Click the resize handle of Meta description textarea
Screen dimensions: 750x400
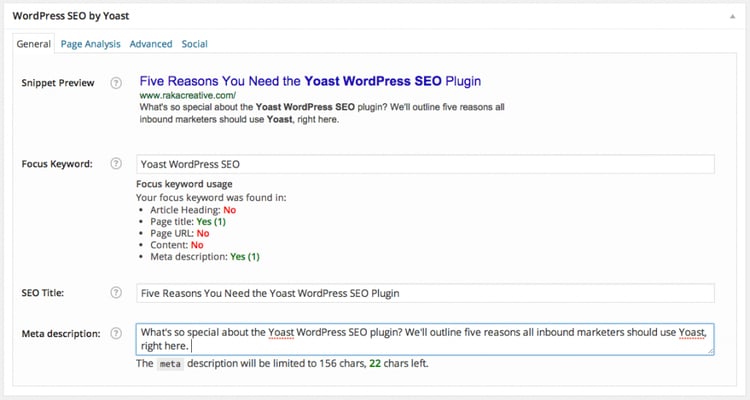tap(711, 351)
